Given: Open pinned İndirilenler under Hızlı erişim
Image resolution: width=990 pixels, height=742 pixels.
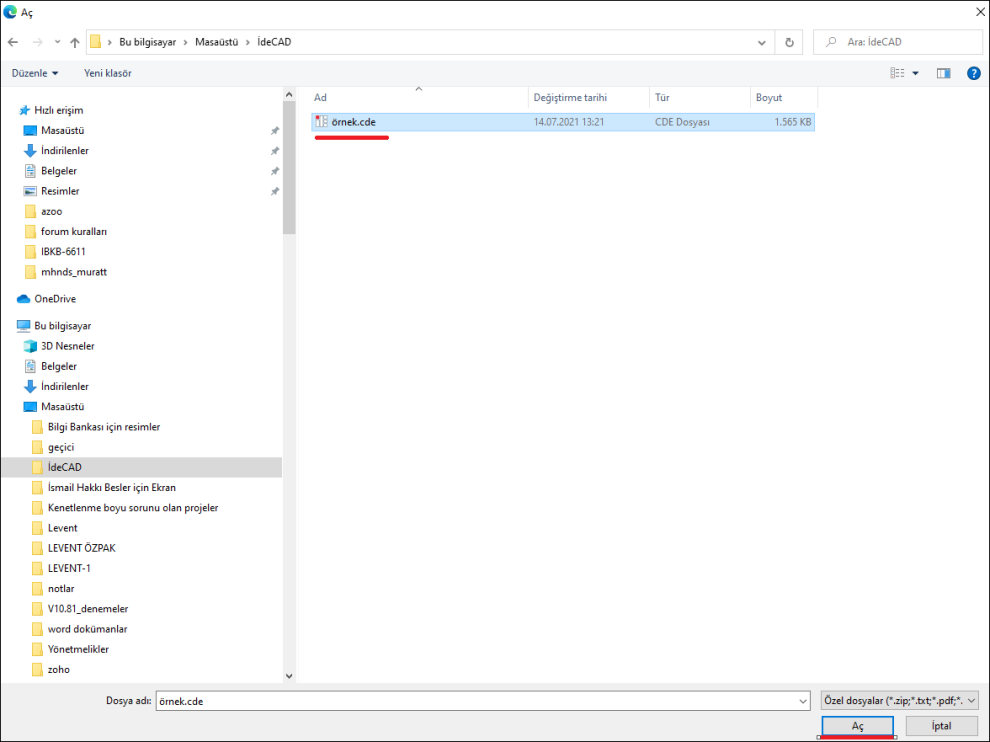Looking at the screenshot, I should tap(64, 151).
